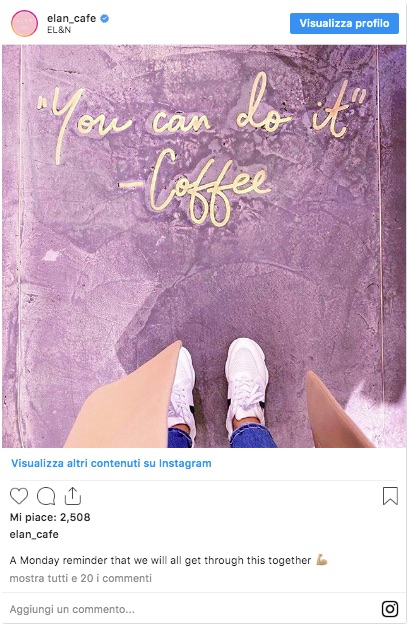Click the flexed biceps emoji in caption
408x627 pixels.
[x=322, y=559]
